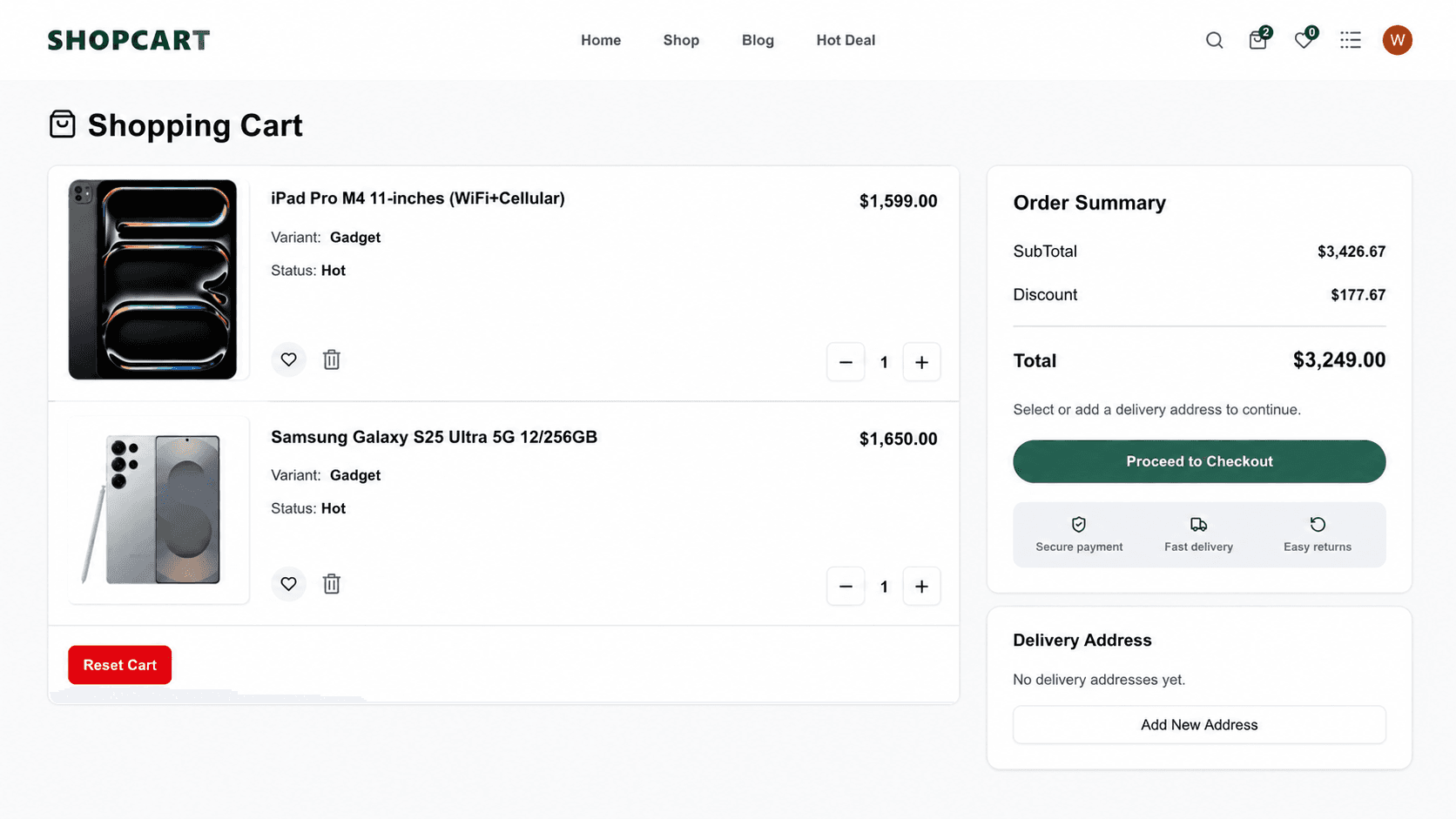The height and width of the screenshot is (819, 1456).
Task: Open the search icon in header
Action: coord(1214,40)
